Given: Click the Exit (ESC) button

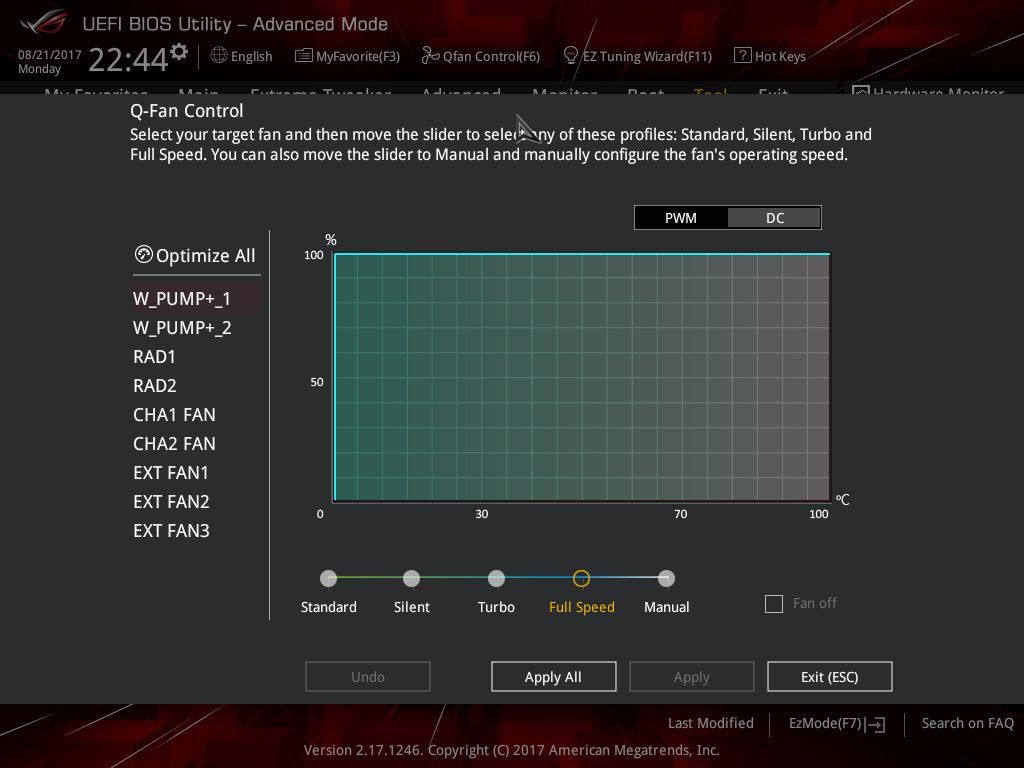Looking at the screenshot, I should pos(829,677).
